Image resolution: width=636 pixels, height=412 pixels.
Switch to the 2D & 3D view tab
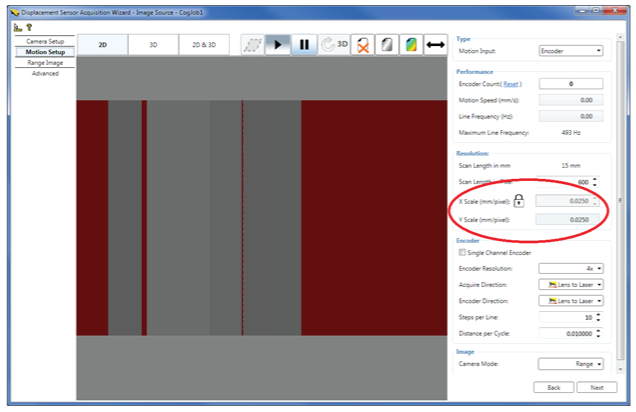(204, 45)
